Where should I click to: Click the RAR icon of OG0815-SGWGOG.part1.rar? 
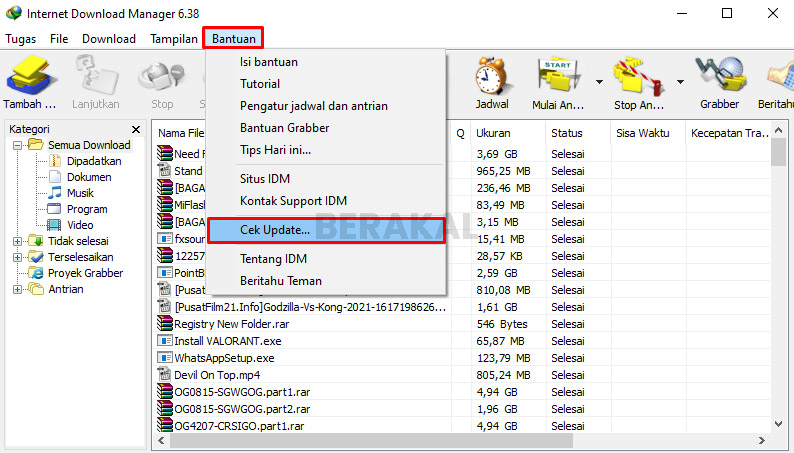(x=165, y=391)
